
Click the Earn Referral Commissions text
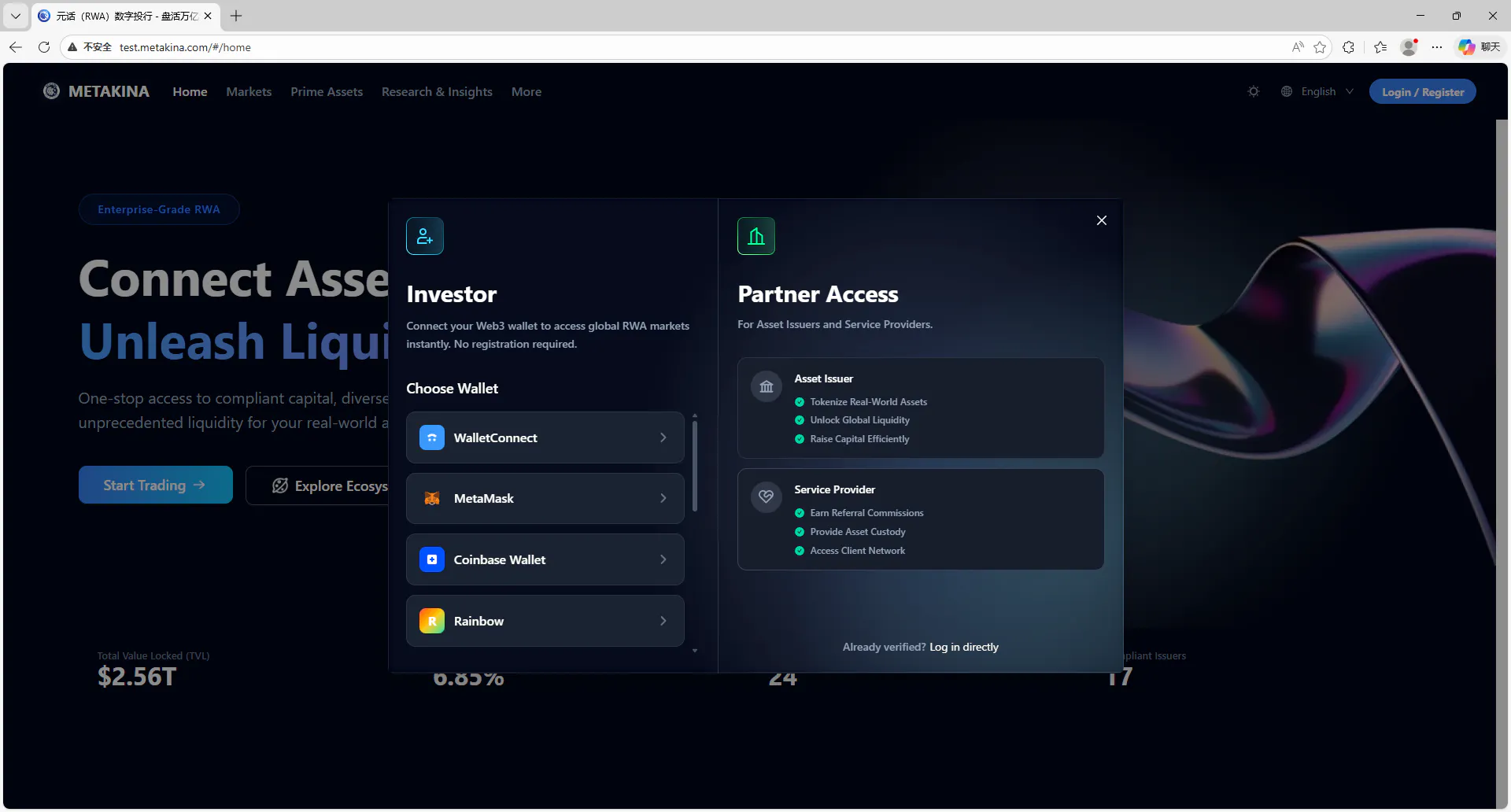pos(867,512)
